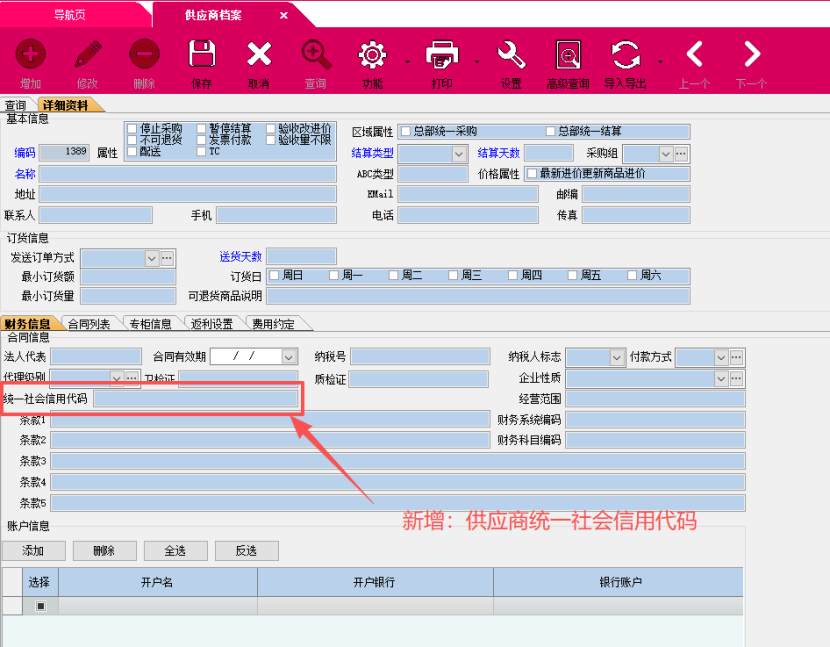The image size is (830, 647).
Task: Expand 导入导出 dropdown arrow
Action: (660, 62)
